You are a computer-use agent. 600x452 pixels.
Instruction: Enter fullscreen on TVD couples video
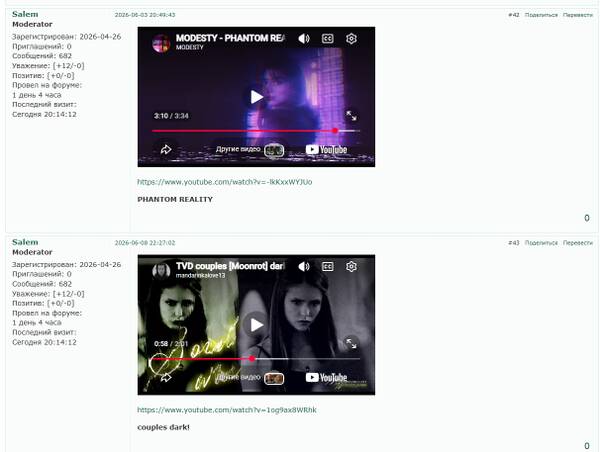click(x=351, y=343)
